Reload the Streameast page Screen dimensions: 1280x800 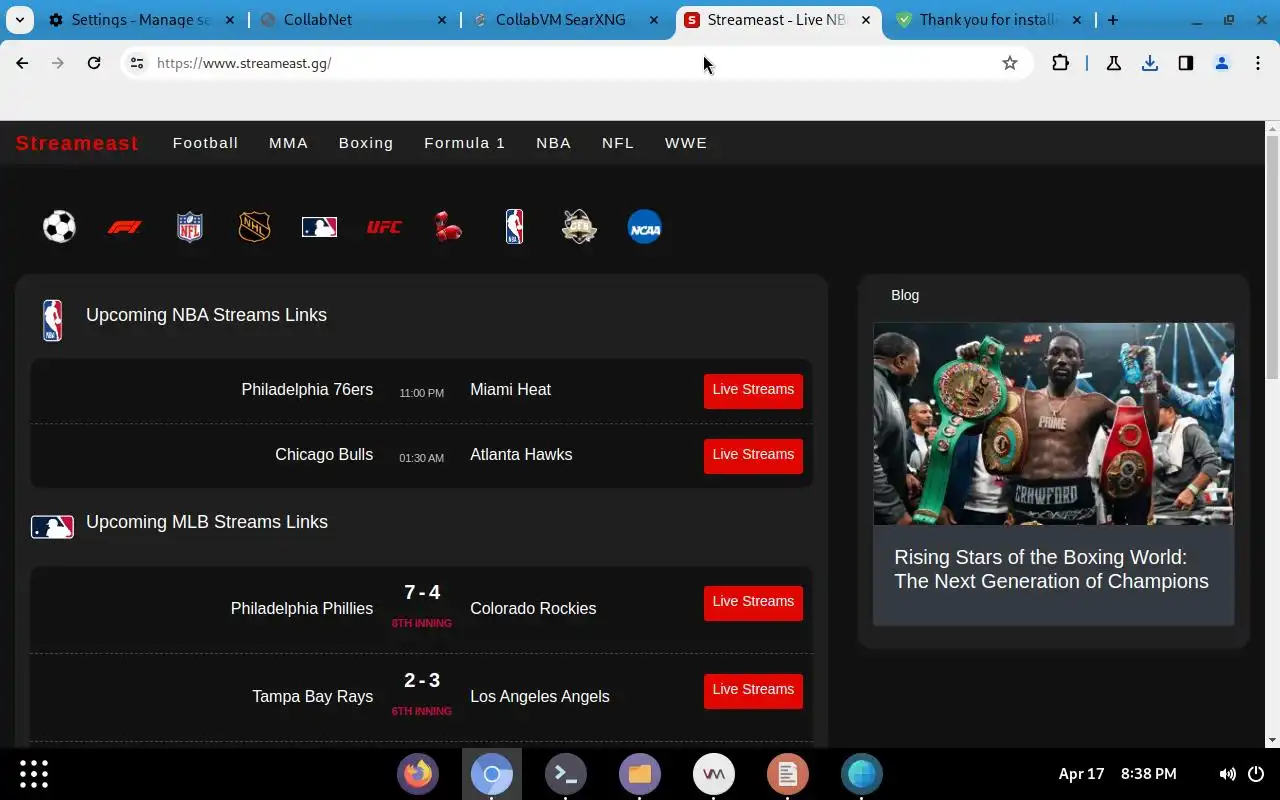tap(94, 63)
